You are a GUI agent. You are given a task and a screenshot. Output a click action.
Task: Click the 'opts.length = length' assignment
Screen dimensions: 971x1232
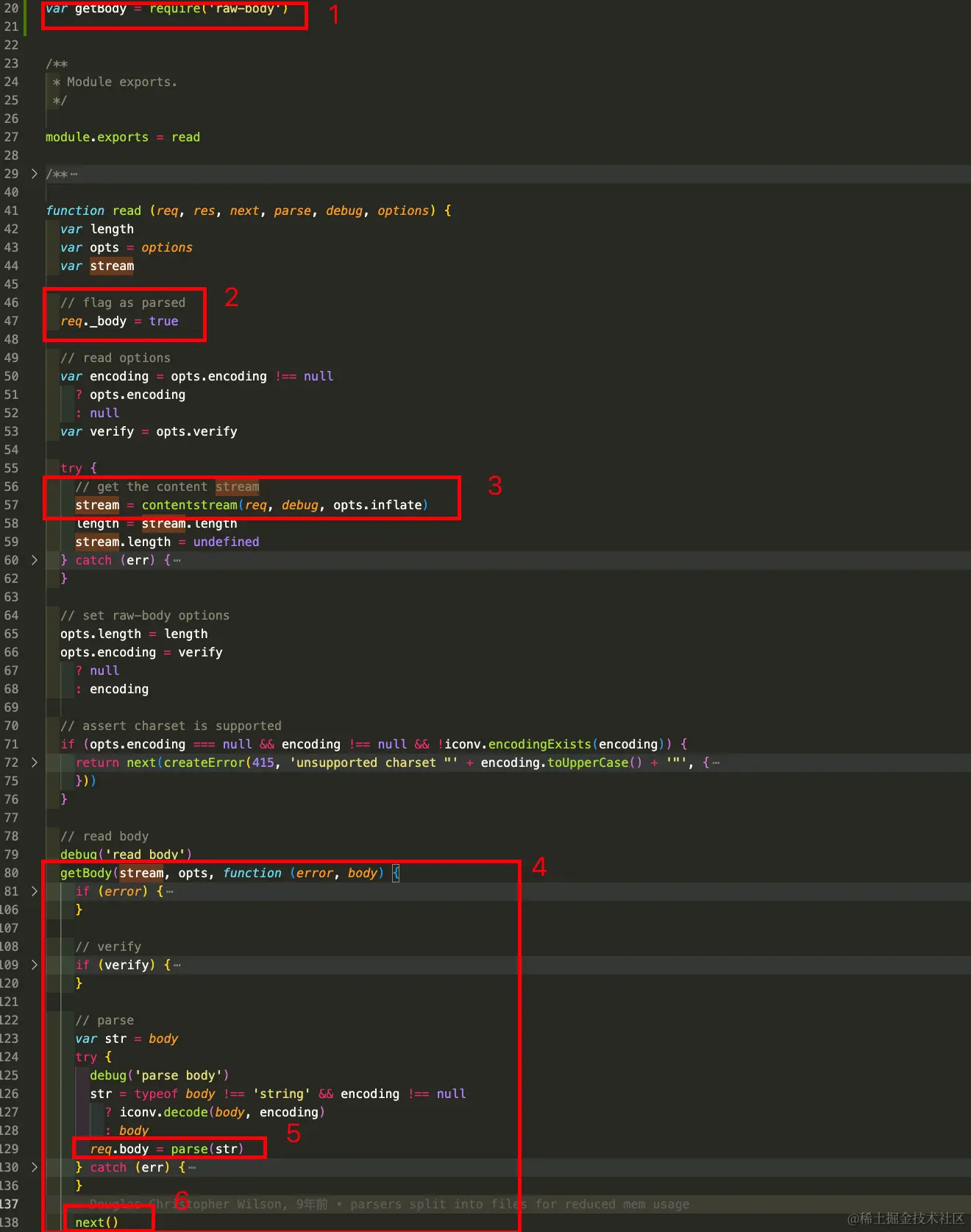(x=134, y=634)
